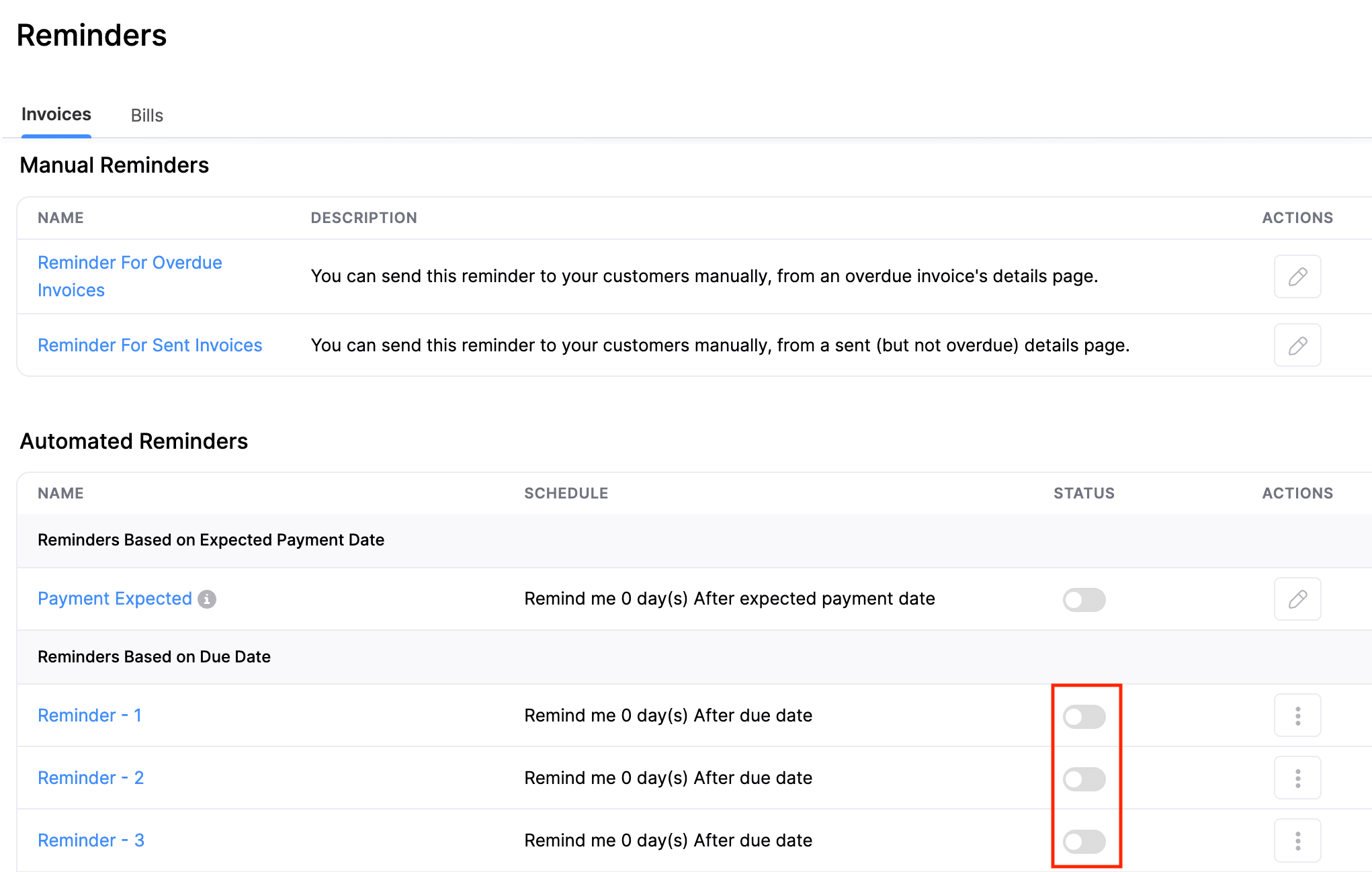The height and width of the screenshot is (872, 1372).
Task: Expand options for Reminder - 1 in Actions column
Action: point(1297,715)
